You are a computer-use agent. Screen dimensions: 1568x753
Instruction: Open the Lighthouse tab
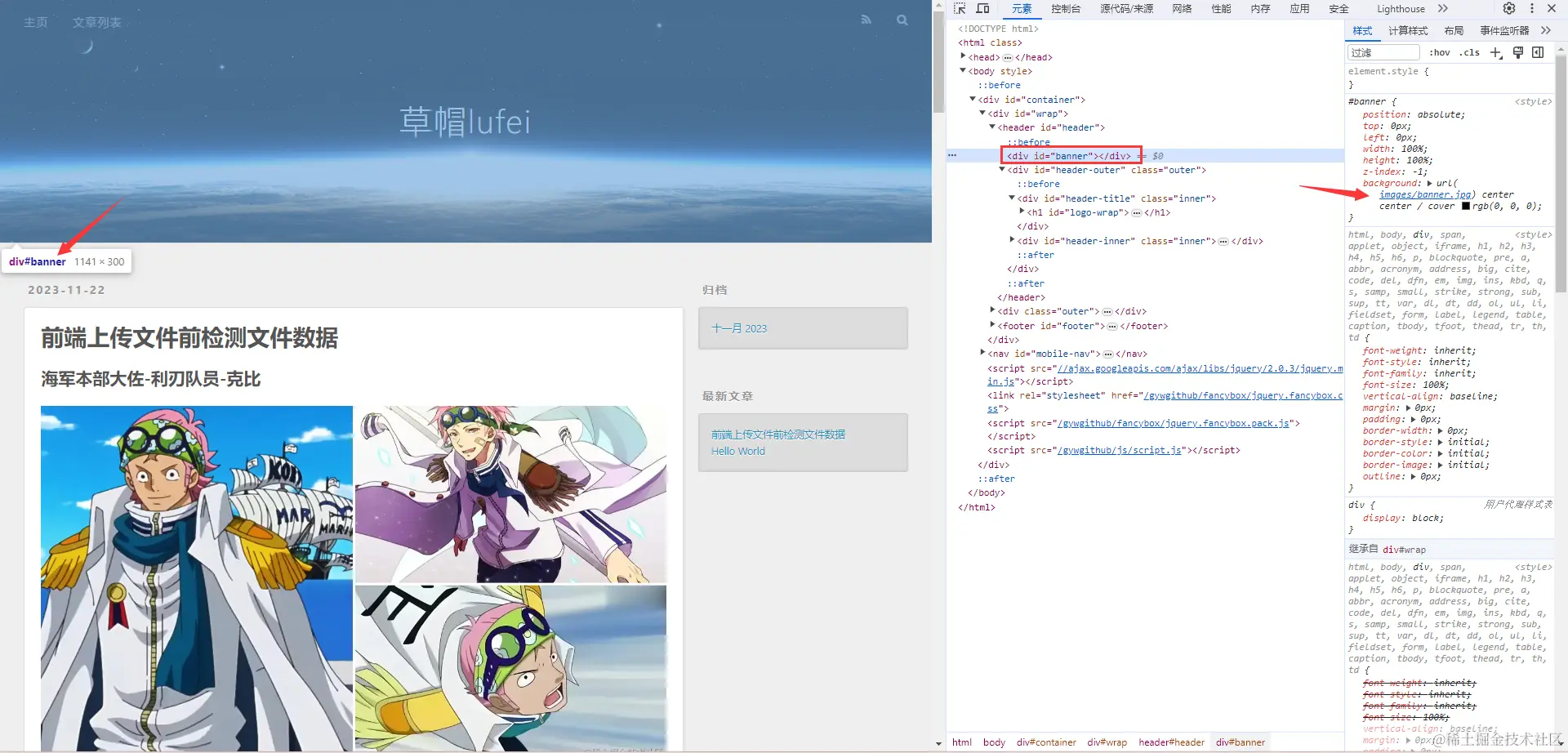click(x=1401, y=9)
